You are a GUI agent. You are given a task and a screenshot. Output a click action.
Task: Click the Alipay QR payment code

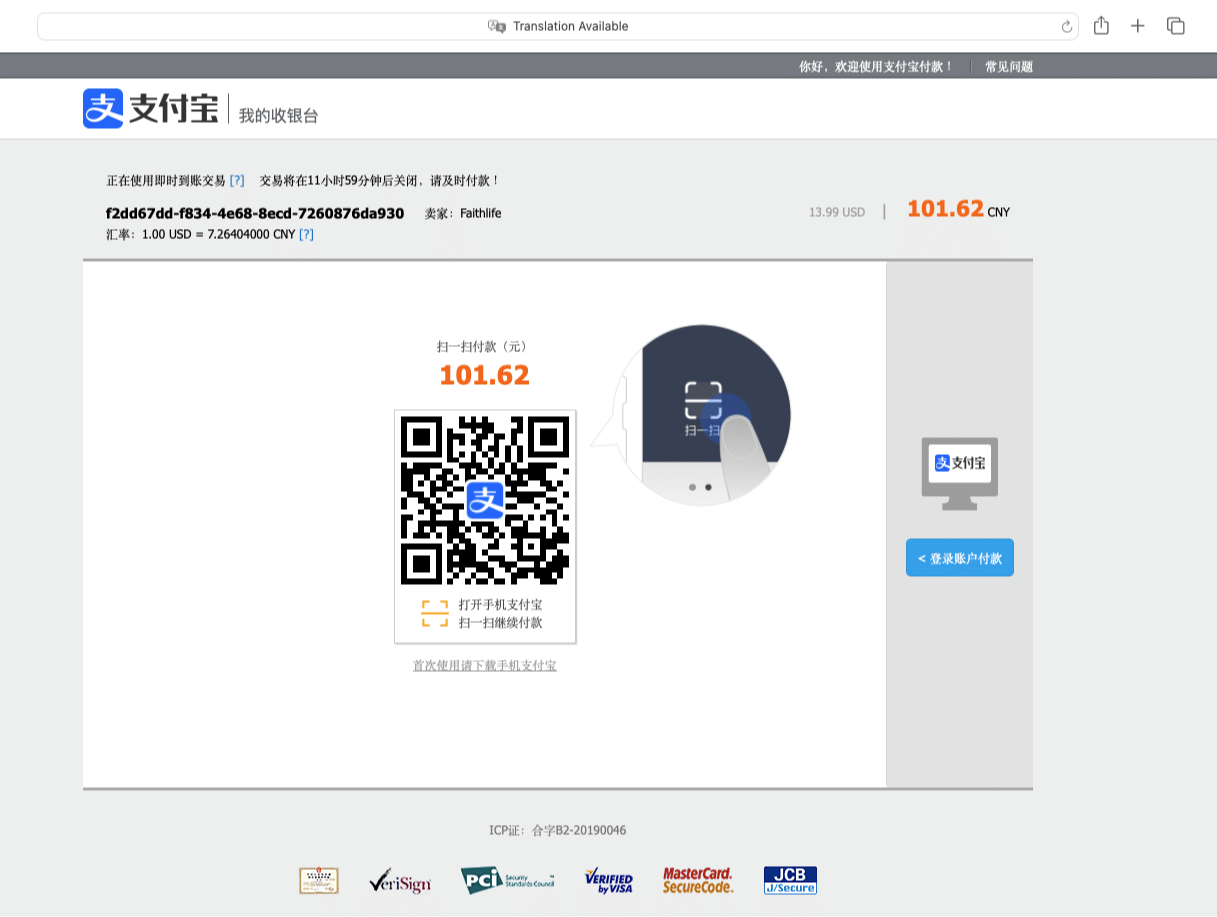(485, 500)
